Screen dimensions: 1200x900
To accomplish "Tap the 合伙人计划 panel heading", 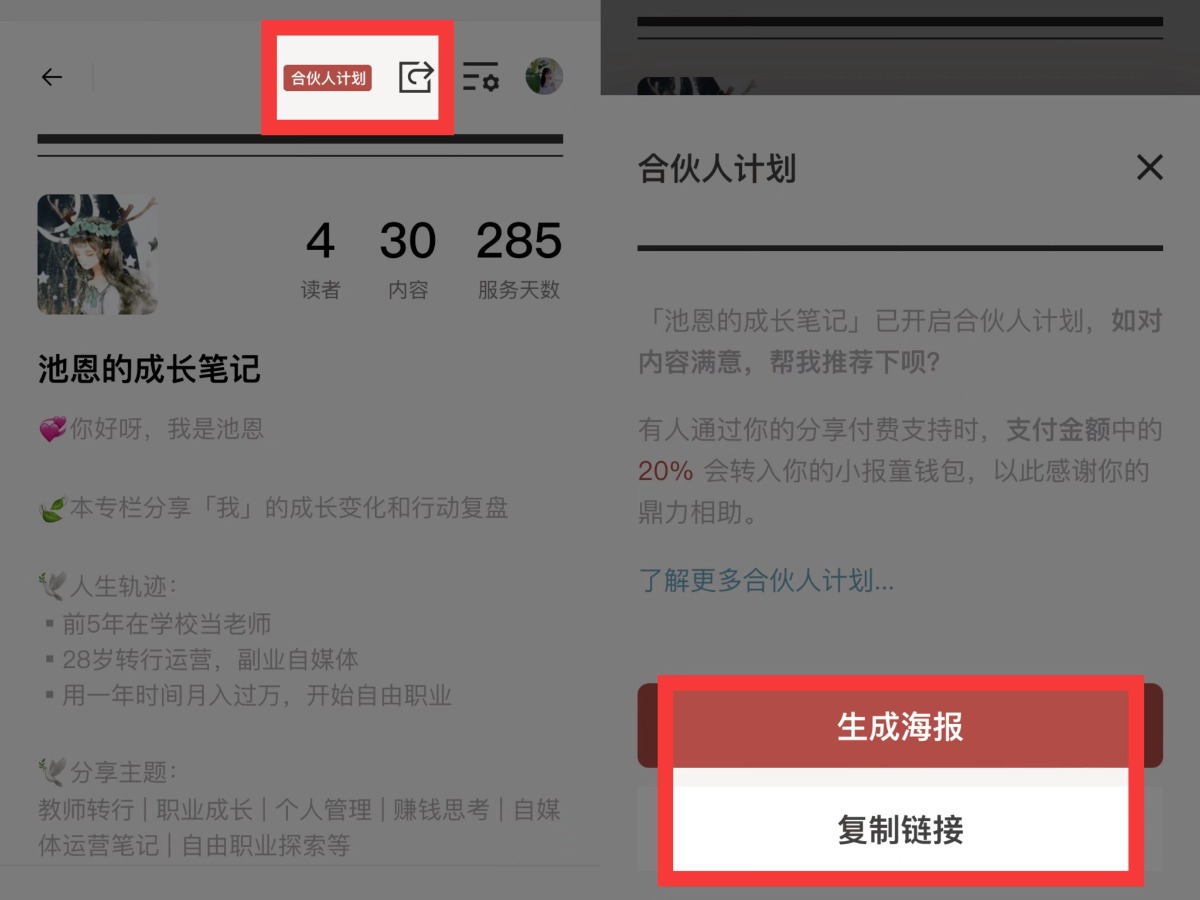I will [x=717, y=168].
